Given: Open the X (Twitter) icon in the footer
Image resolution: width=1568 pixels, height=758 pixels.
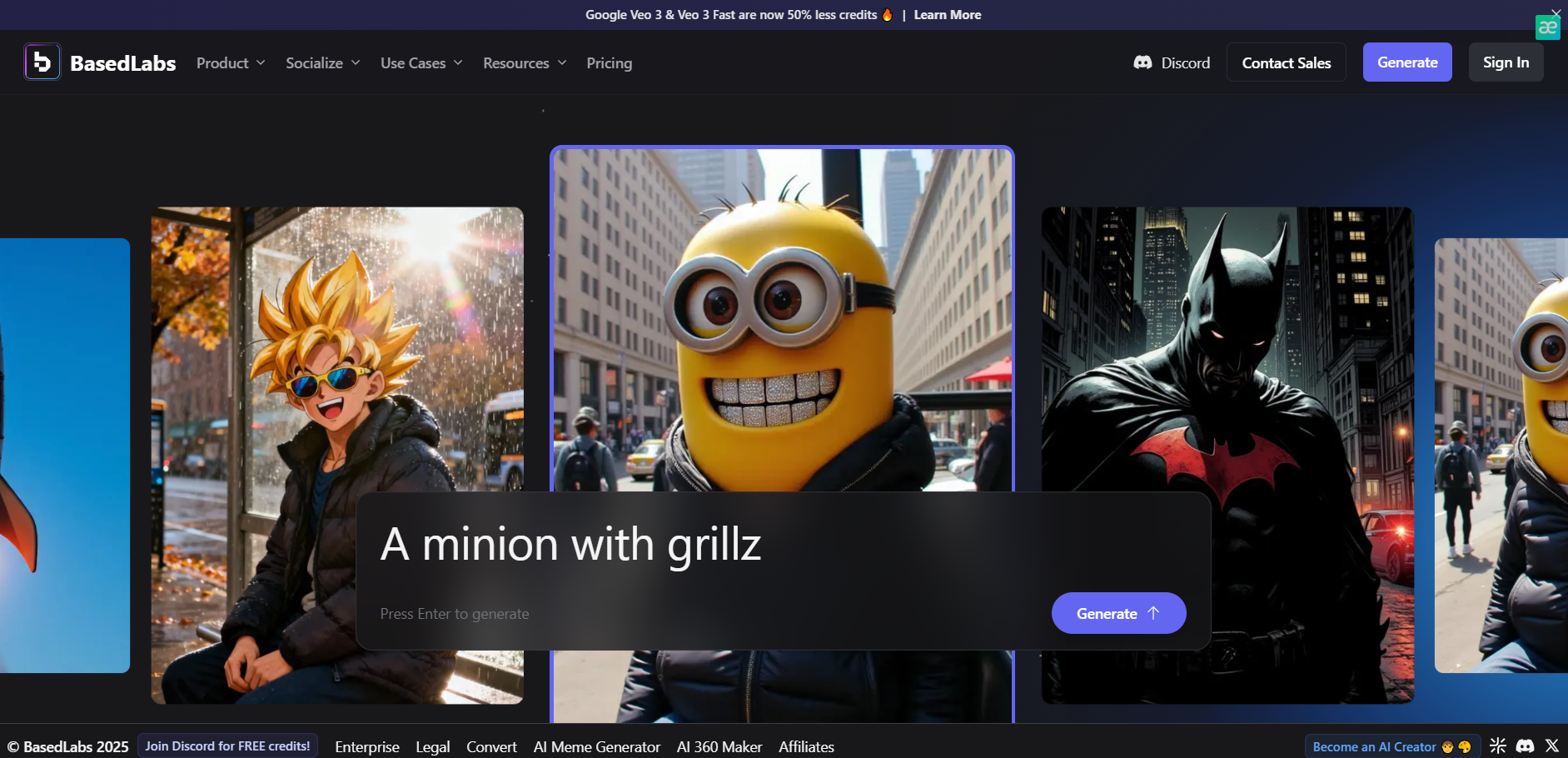Looking at the screenshot, I should pos(1551,746).
